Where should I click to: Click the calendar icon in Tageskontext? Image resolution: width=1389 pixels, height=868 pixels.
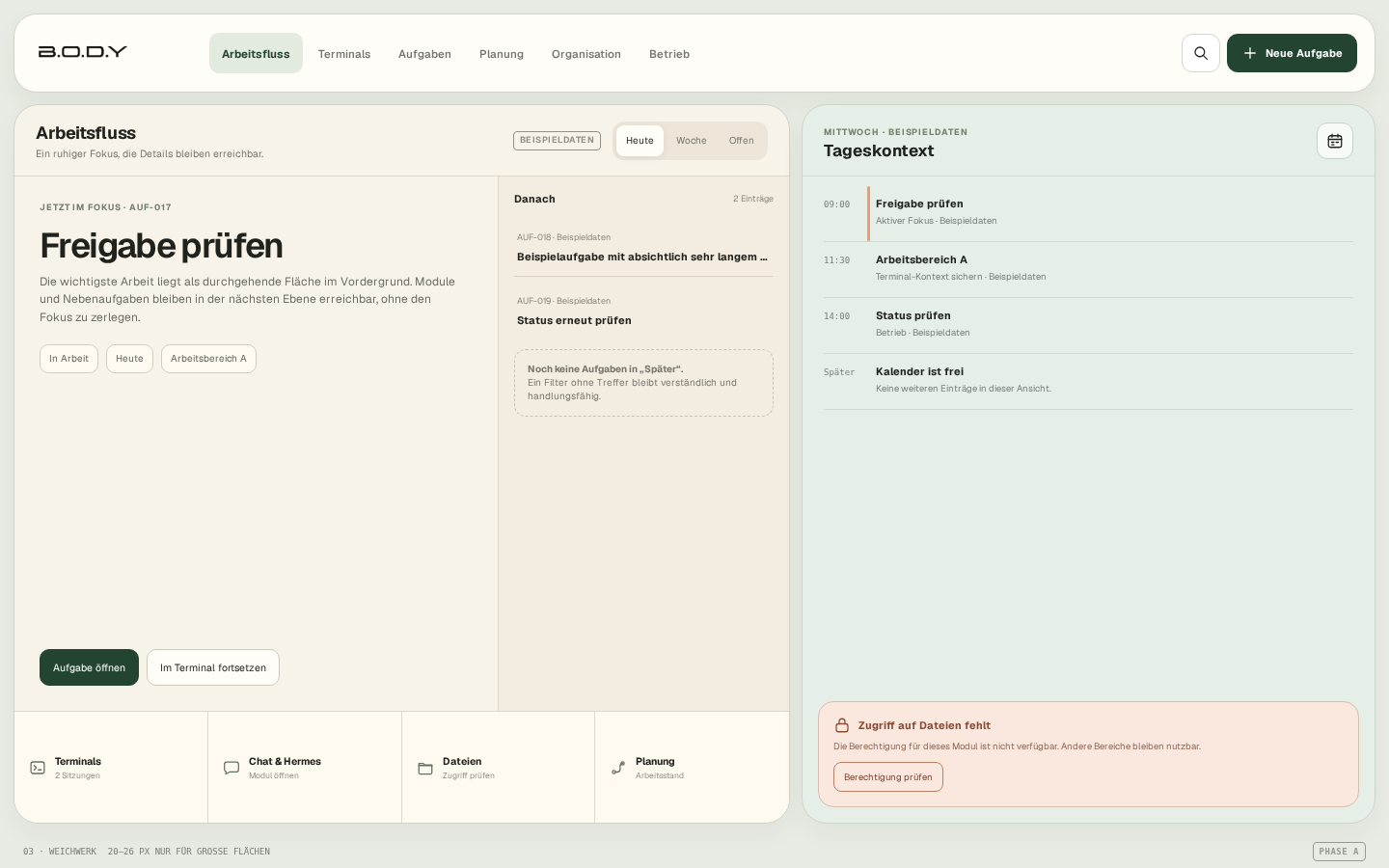pyautogui.click(x=1335, y=141)
